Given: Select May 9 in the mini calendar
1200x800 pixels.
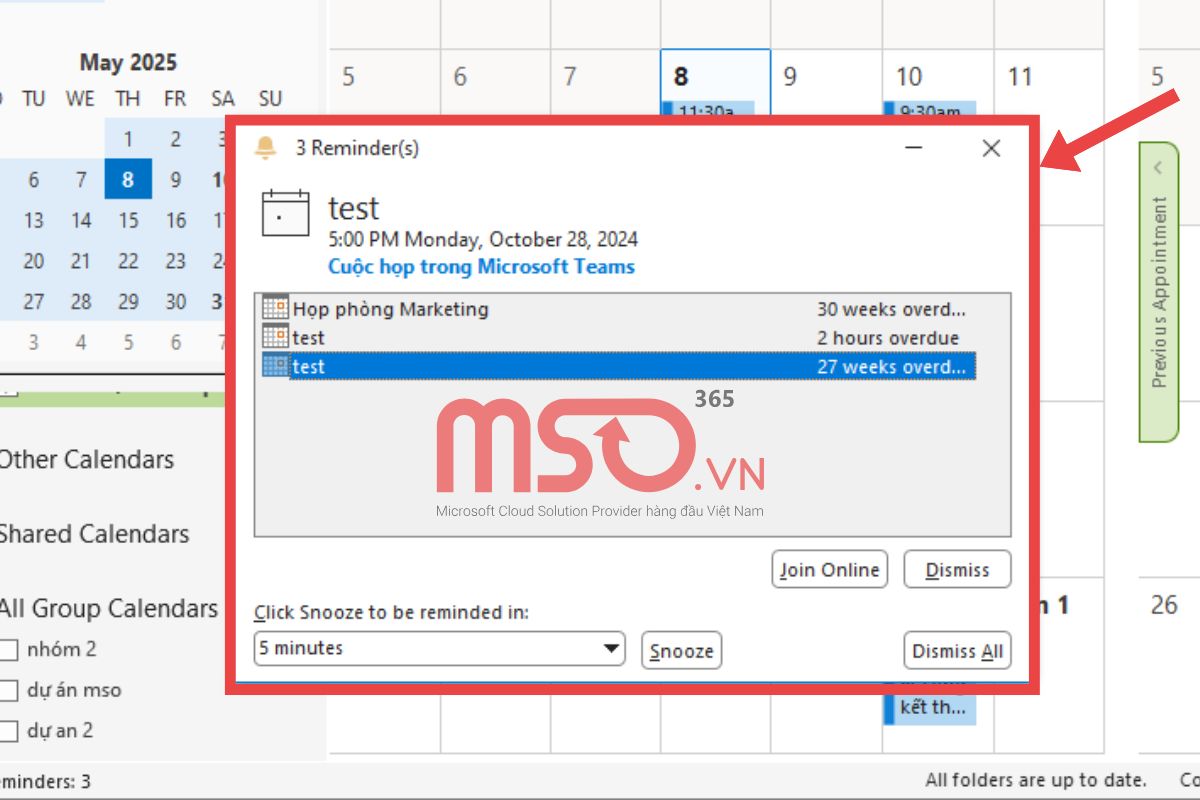Looking at the screenshot, I should [x=176, y=180].
